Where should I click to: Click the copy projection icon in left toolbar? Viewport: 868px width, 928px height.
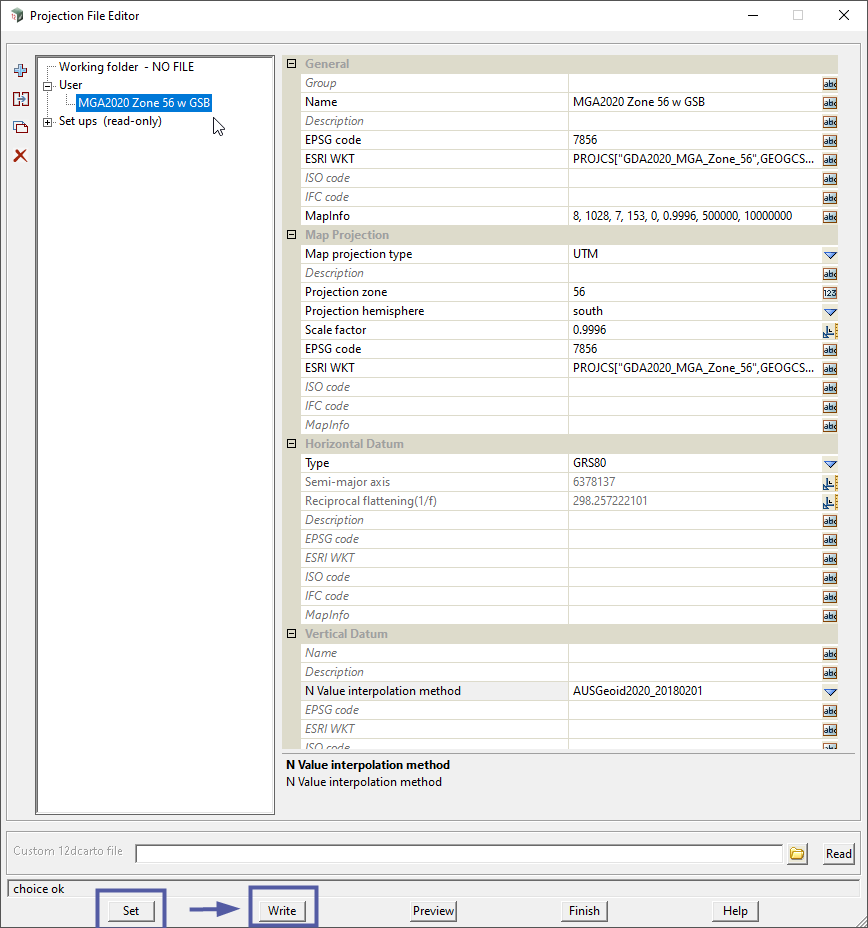[x=20, y=128]
